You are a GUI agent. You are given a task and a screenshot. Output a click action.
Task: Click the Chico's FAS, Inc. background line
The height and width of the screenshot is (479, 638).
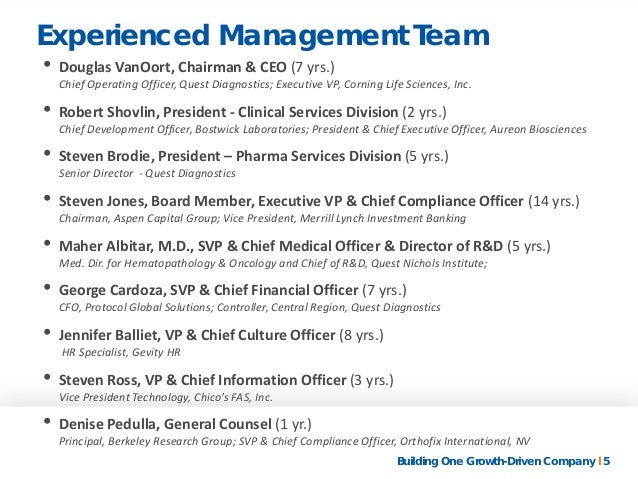[166, 397]
